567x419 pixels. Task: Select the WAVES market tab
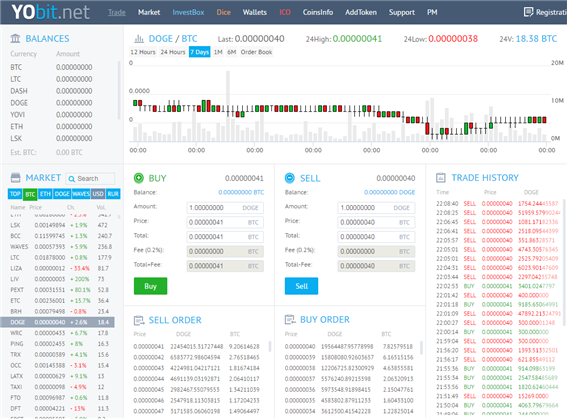tap(81, 194)
